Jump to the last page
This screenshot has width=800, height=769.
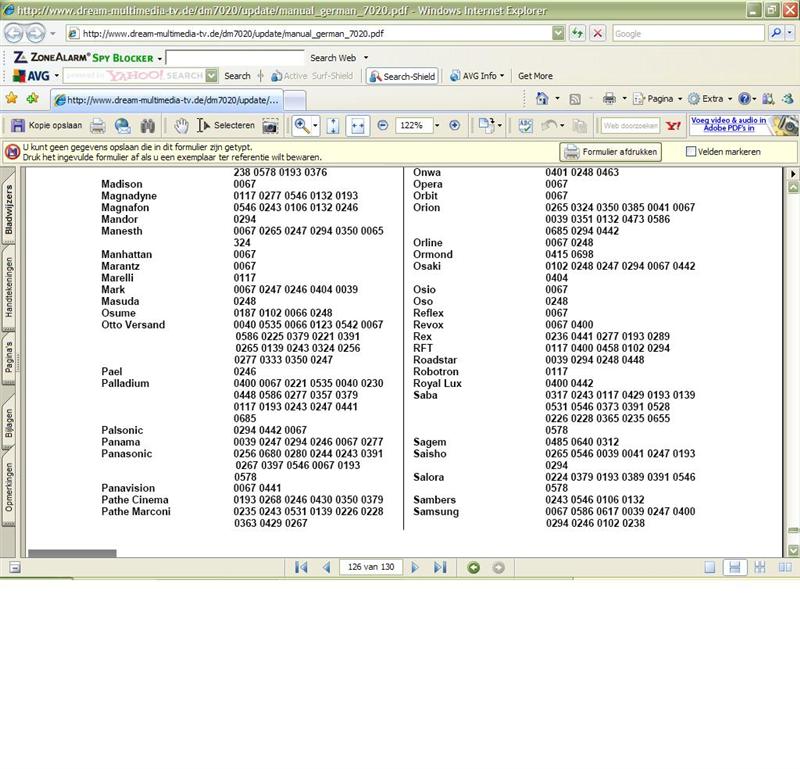pyautogui.click(x=440, y=567)
